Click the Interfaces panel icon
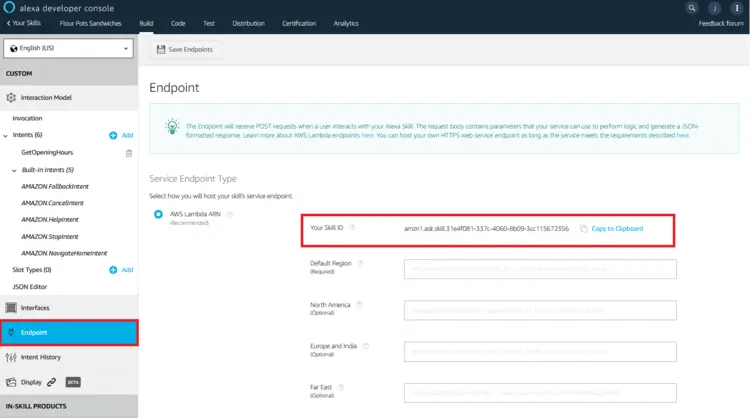The image size is (750, 418). (11, 308)
